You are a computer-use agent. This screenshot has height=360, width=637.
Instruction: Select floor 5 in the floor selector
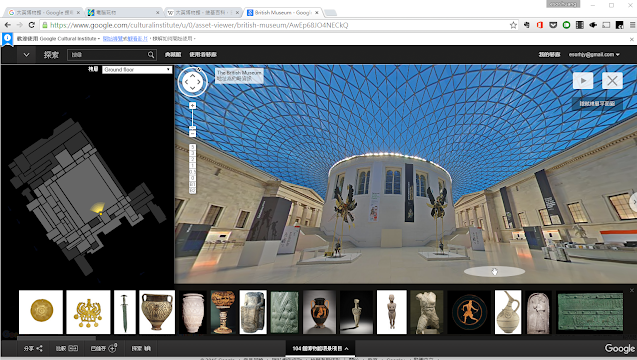[x=193, y=147]
